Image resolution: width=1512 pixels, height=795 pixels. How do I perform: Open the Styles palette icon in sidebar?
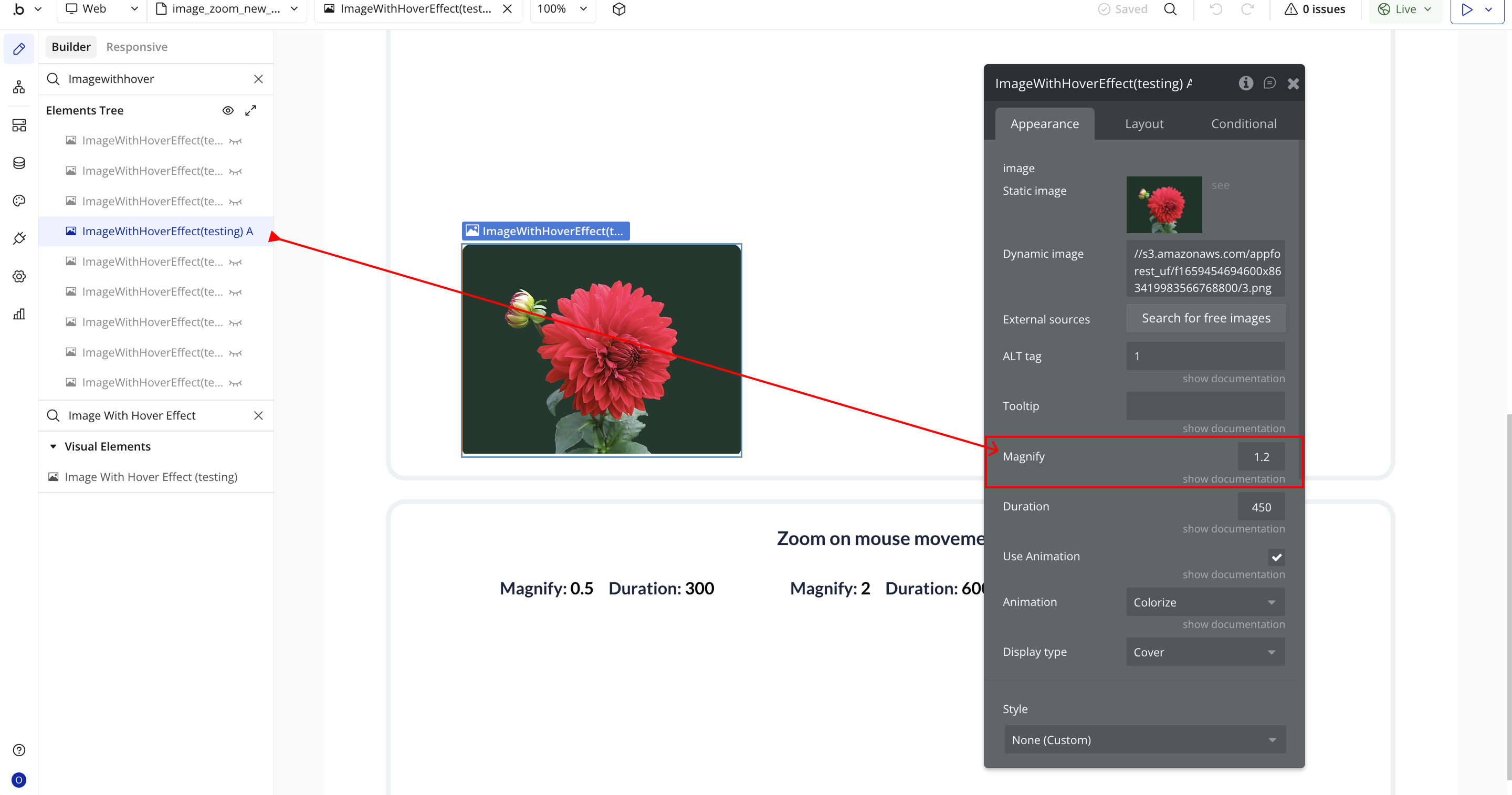[19, 201]
